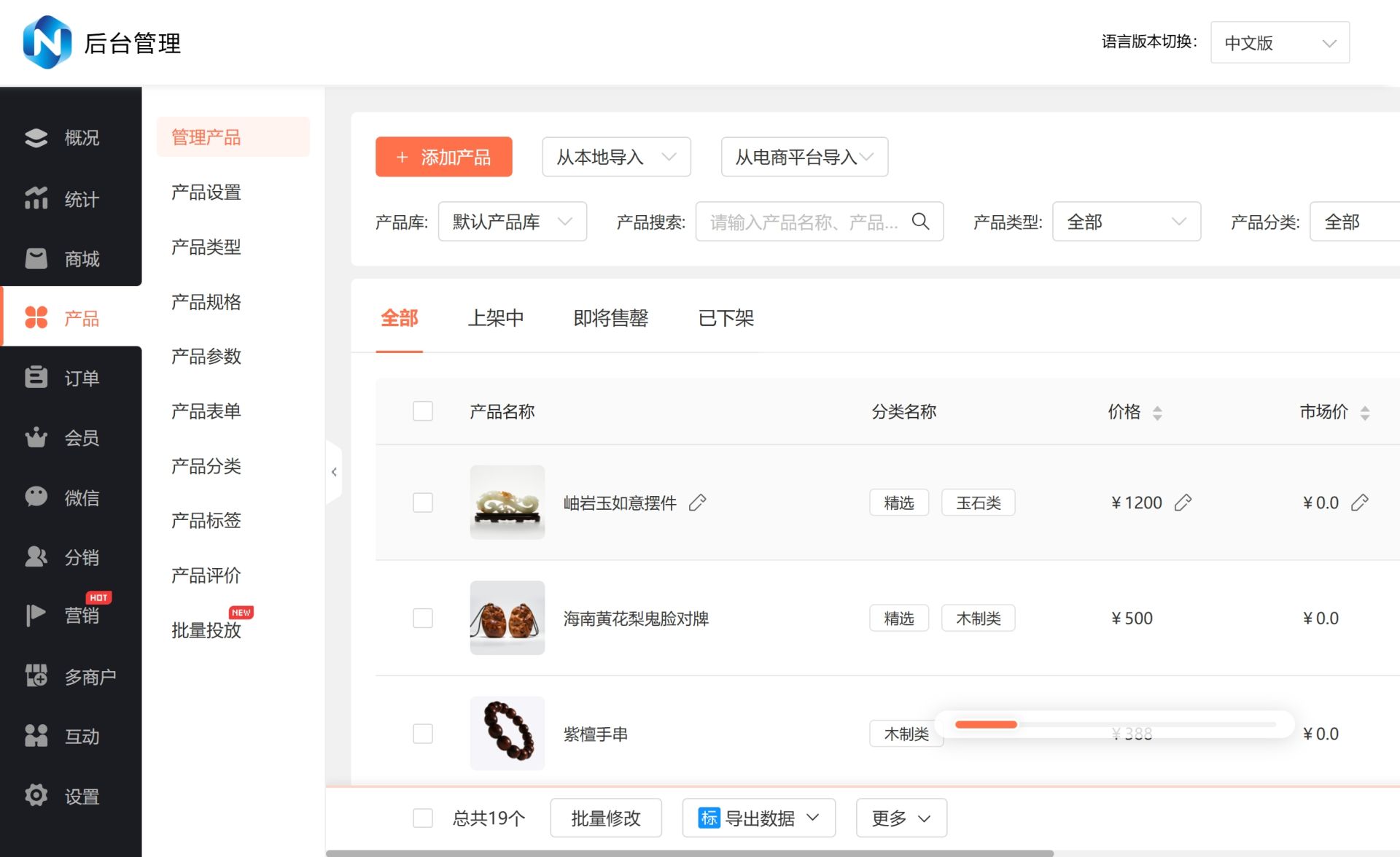Click pencil icon next to ¥1200 price
Image resolution: width=1400 pixels, height=857 pixels.
pyautogui.click(x=1183, y=503)
